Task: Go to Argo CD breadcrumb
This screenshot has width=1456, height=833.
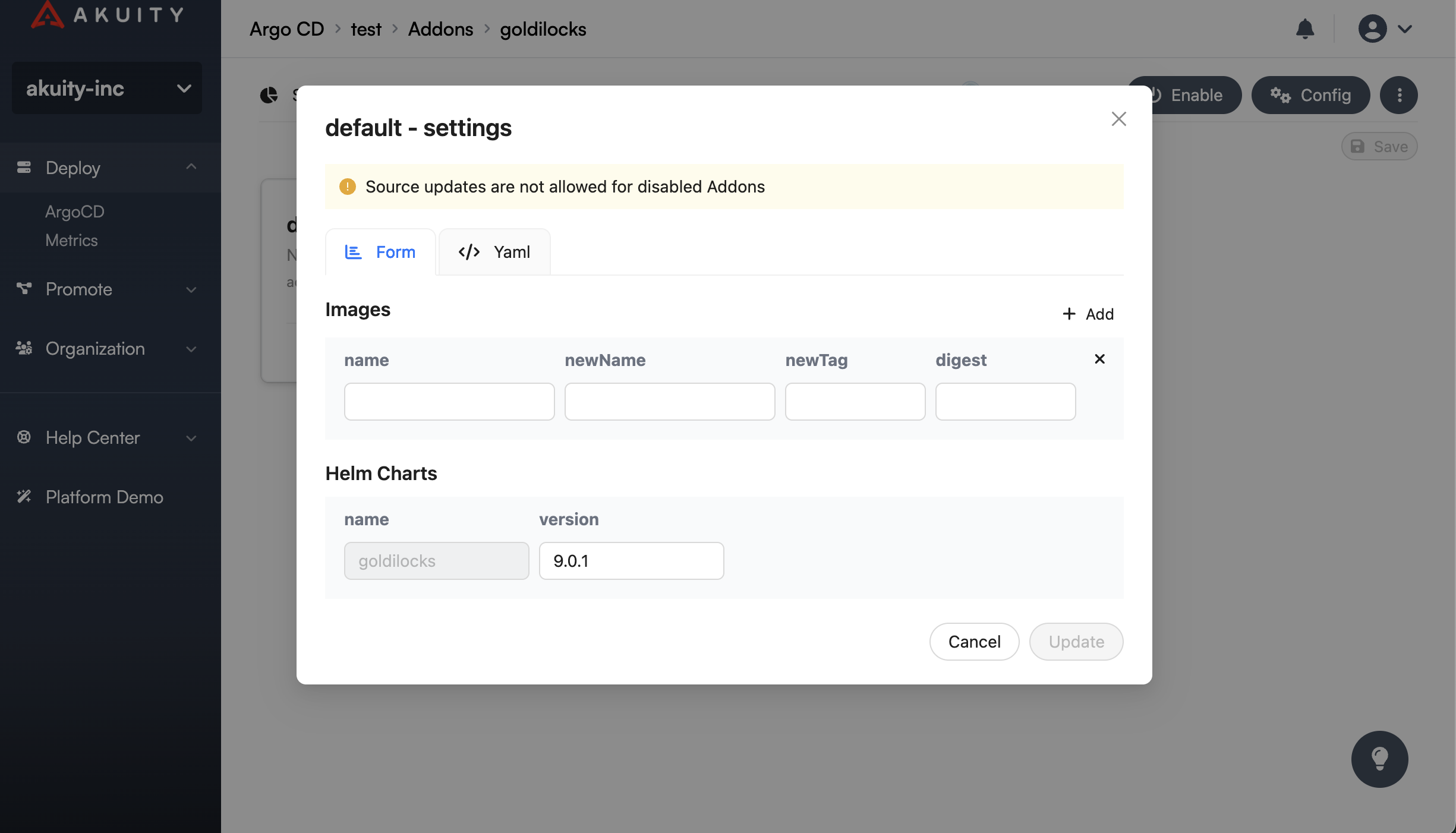Action: point(286,29)
